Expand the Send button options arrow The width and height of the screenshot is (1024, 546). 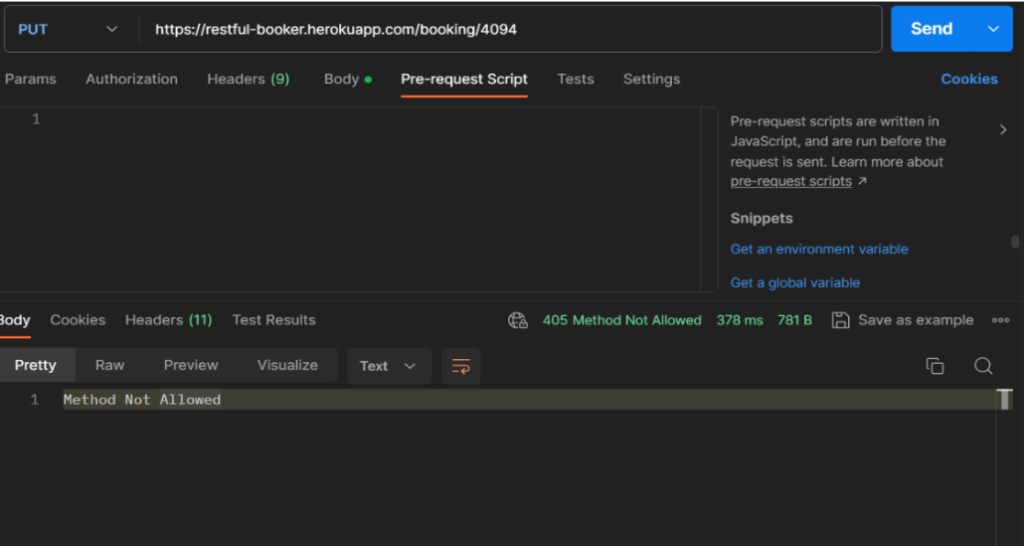[x=993, y=29]
